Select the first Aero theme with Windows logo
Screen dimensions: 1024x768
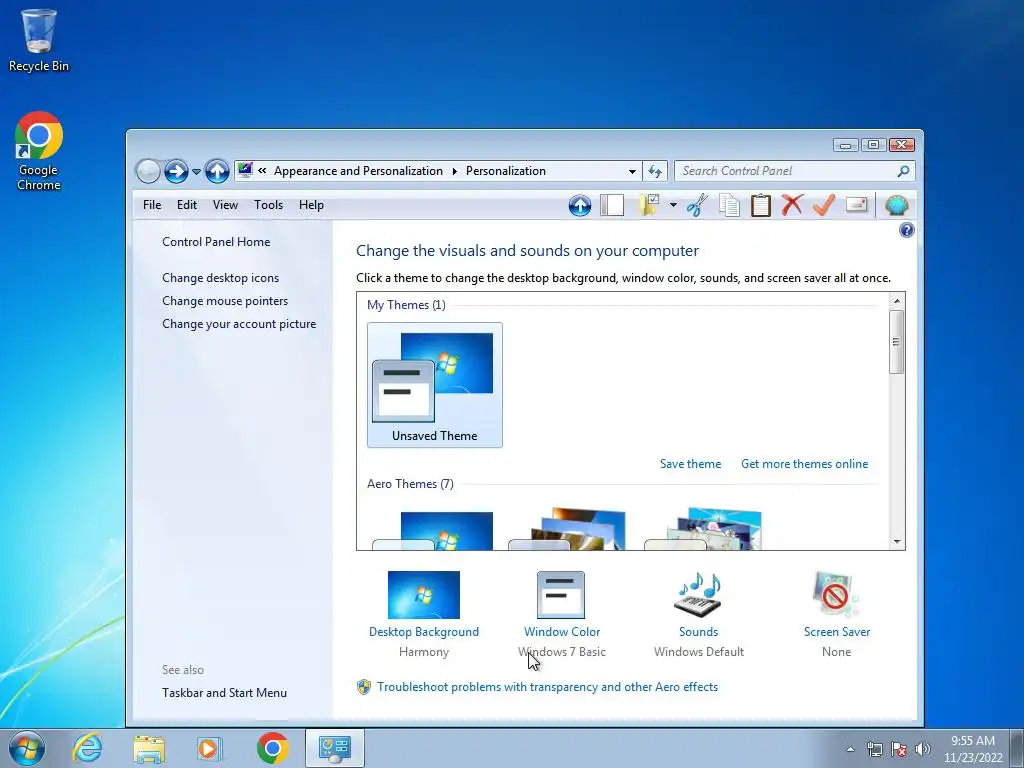[434, 530]
